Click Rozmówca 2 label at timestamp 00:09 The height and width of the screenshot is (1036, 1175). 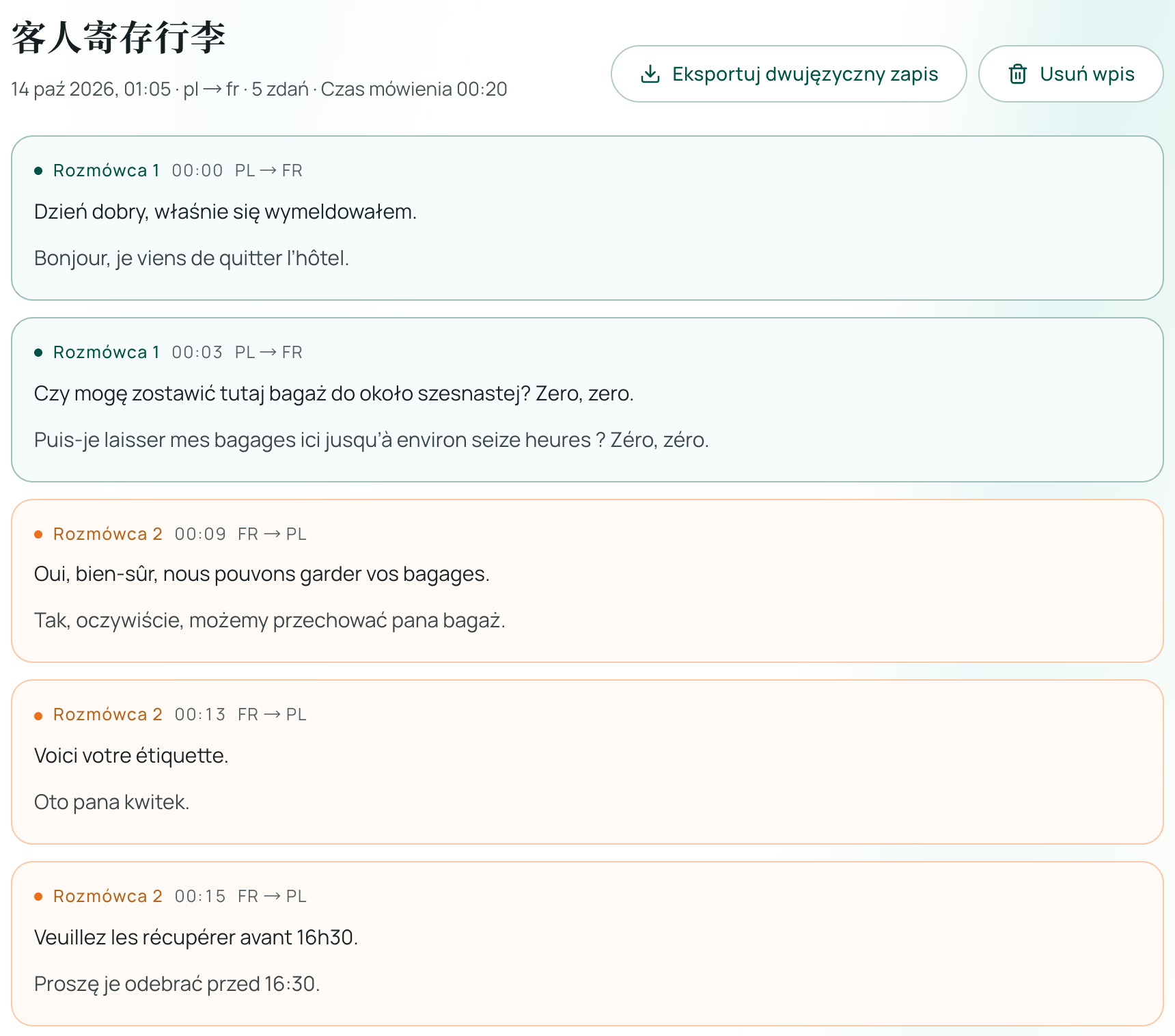[x=108, y=534]
